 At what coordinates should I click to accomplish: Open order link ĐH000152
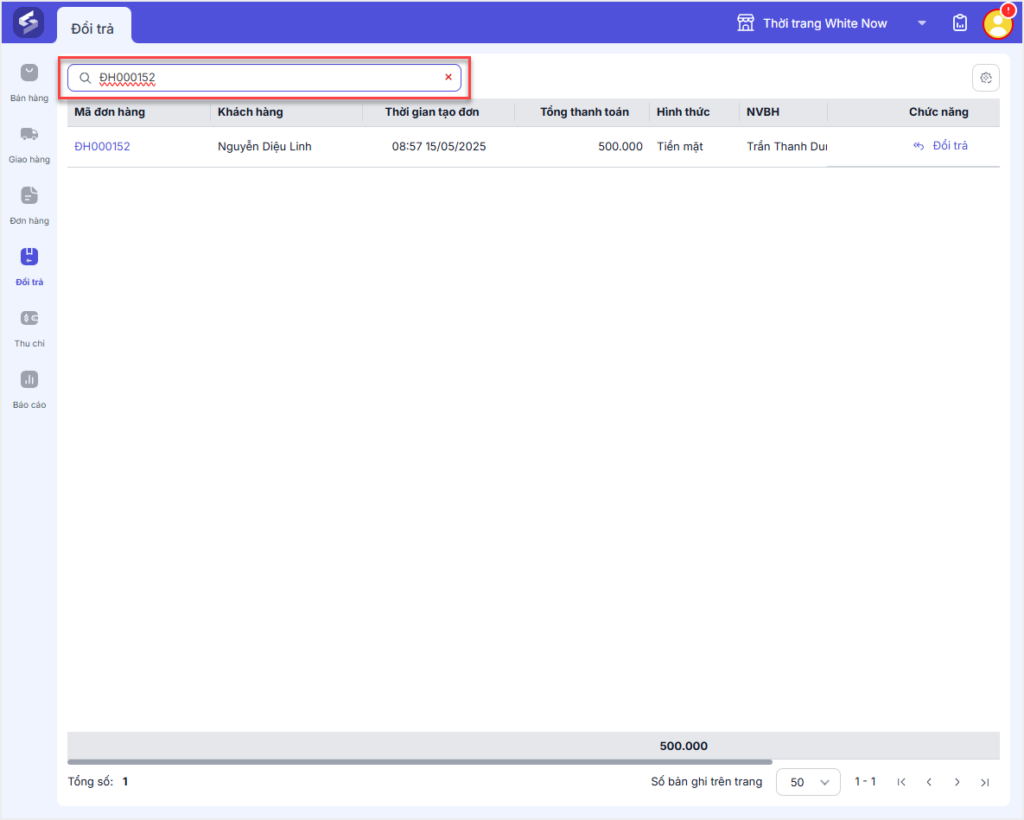point(103,146)
